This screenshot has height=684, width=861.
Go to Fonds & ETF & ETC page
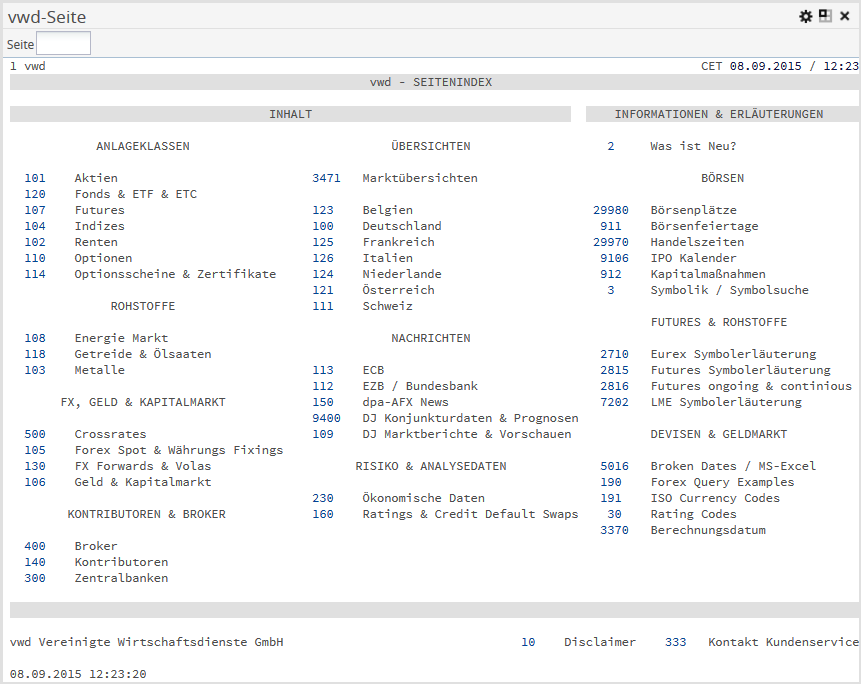35,194
